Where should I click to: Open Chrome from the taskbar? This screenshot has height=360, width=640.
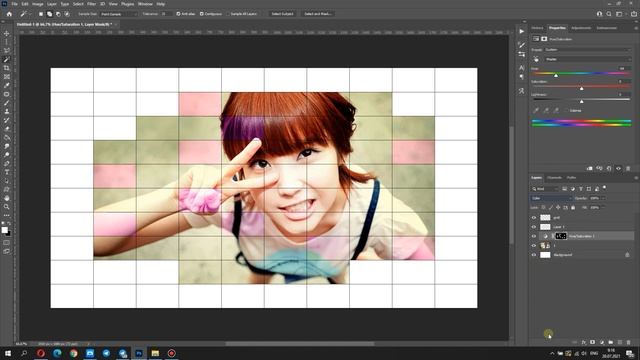73,353
